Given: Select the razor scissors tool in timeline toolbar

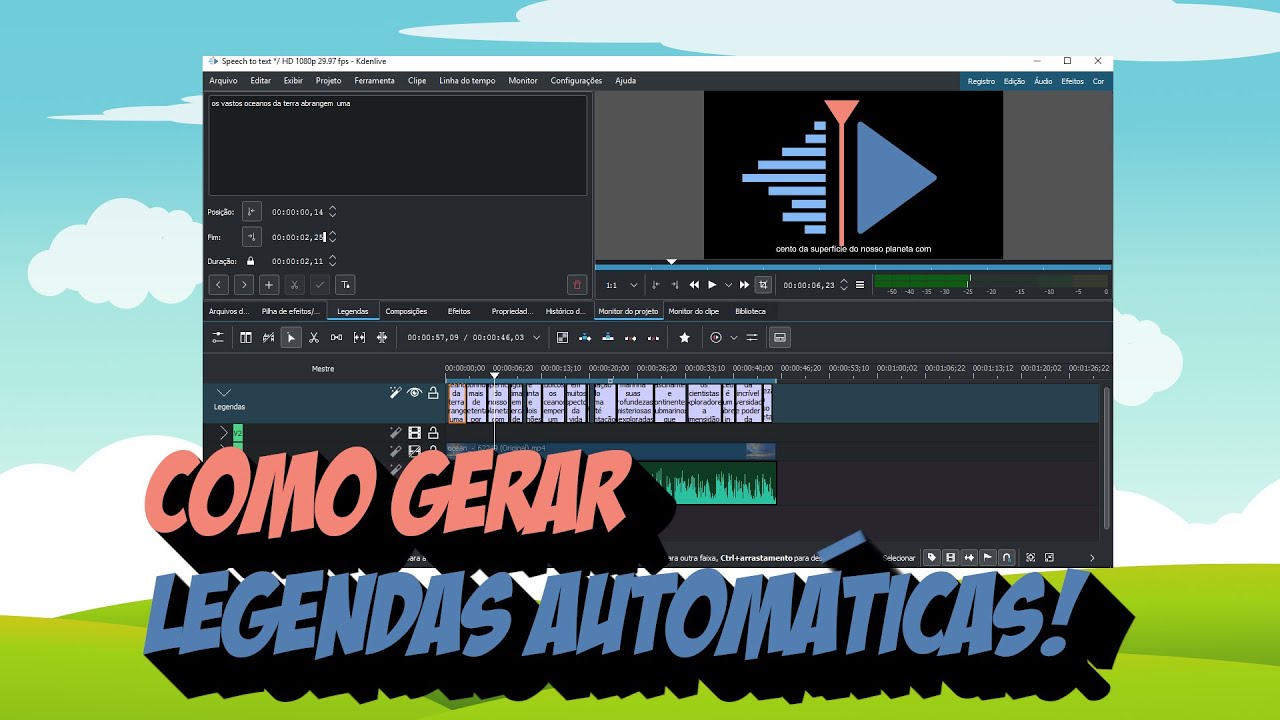Looking at the screenshot, I should coord(314,338).
